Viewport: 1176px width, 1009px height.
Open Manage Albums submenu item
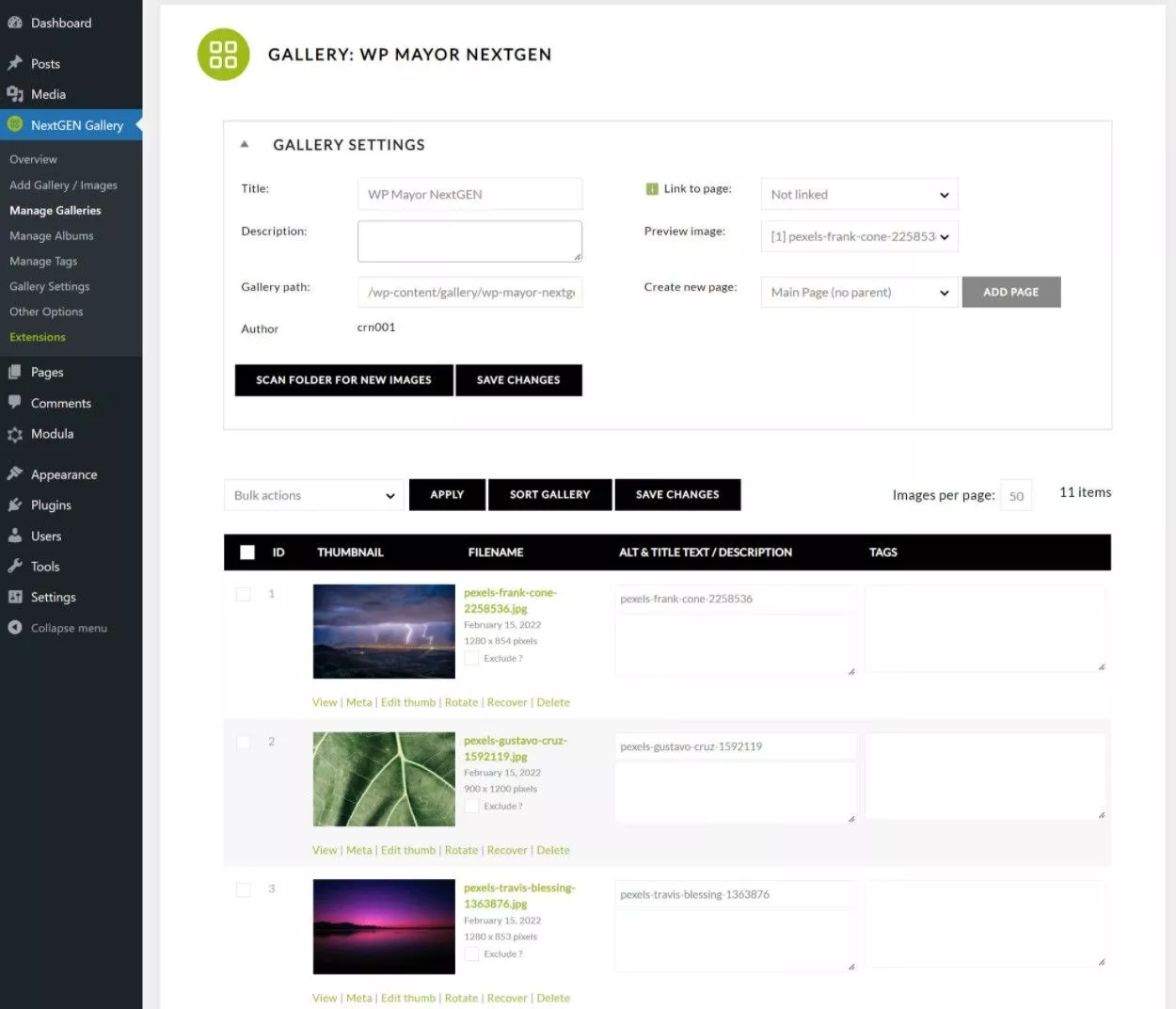click(x=52, y=236)
